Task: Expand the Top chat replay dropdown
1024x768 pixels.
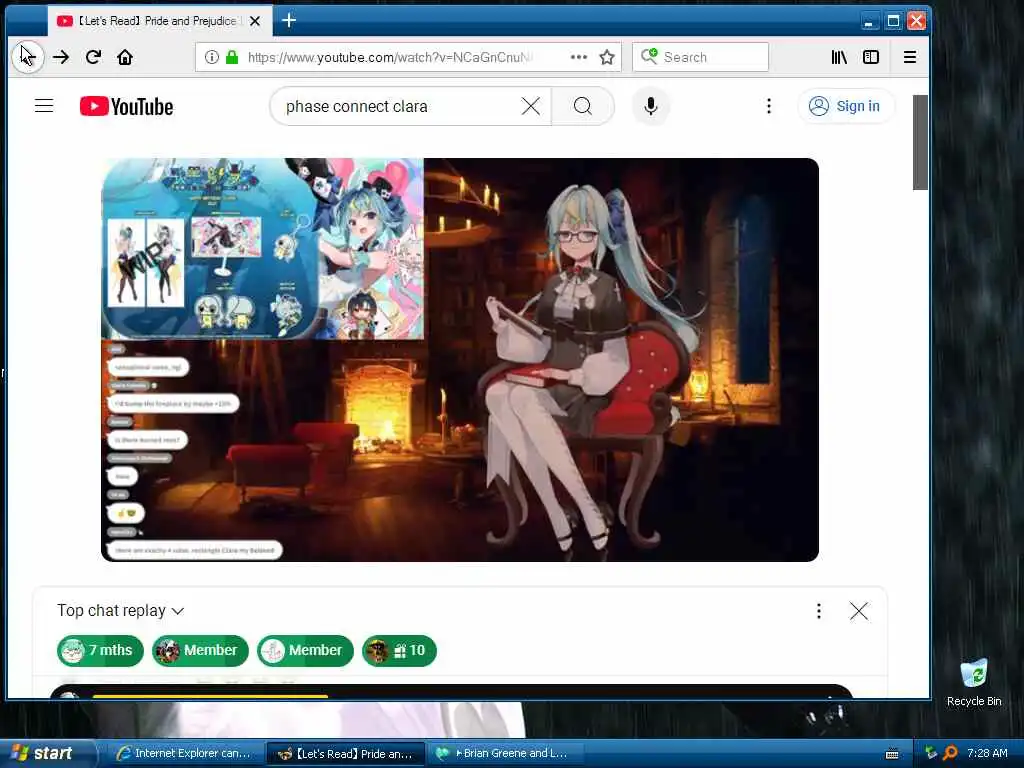Action: point(120,611)
